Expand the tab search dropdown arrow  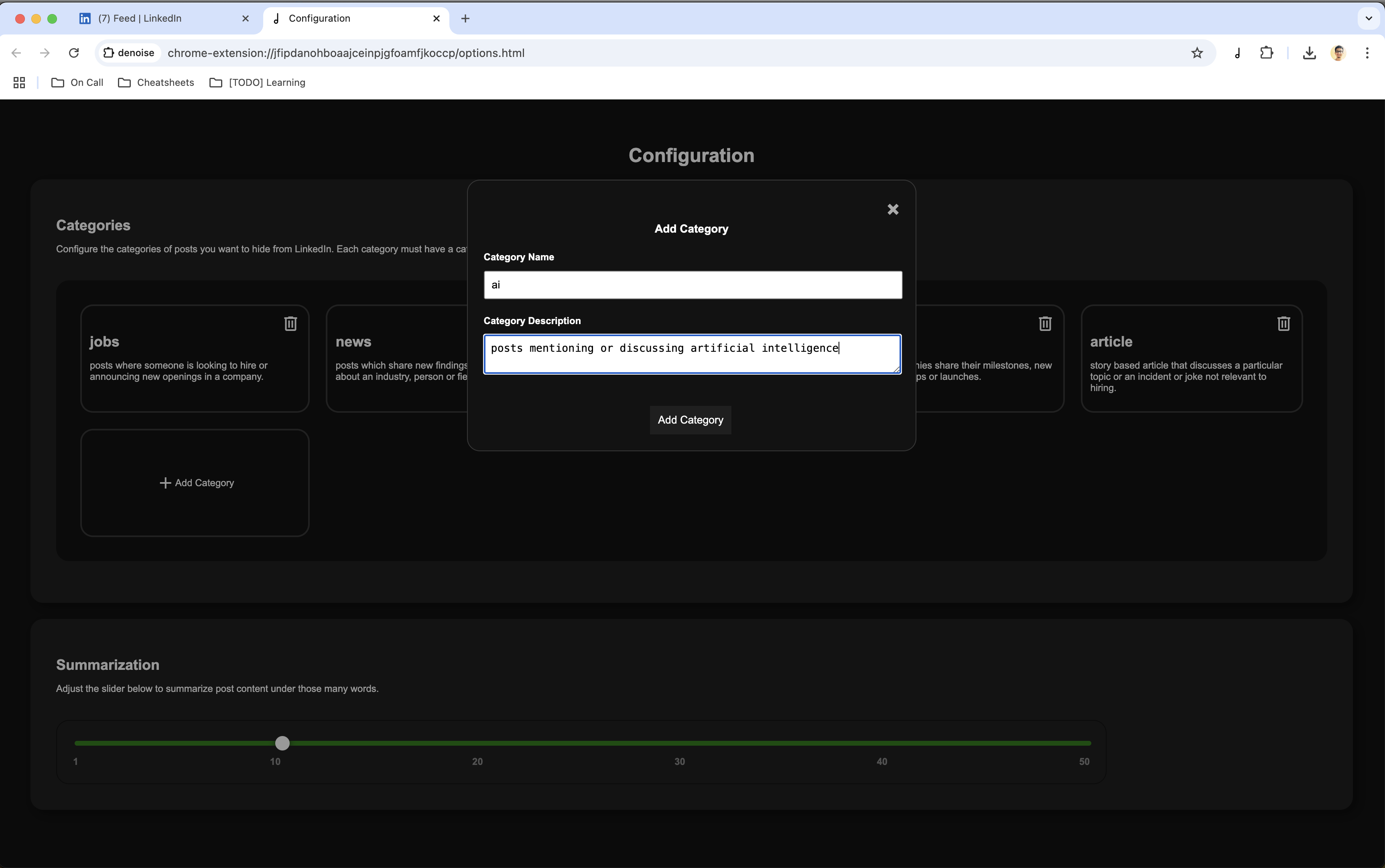[1368, 18]
